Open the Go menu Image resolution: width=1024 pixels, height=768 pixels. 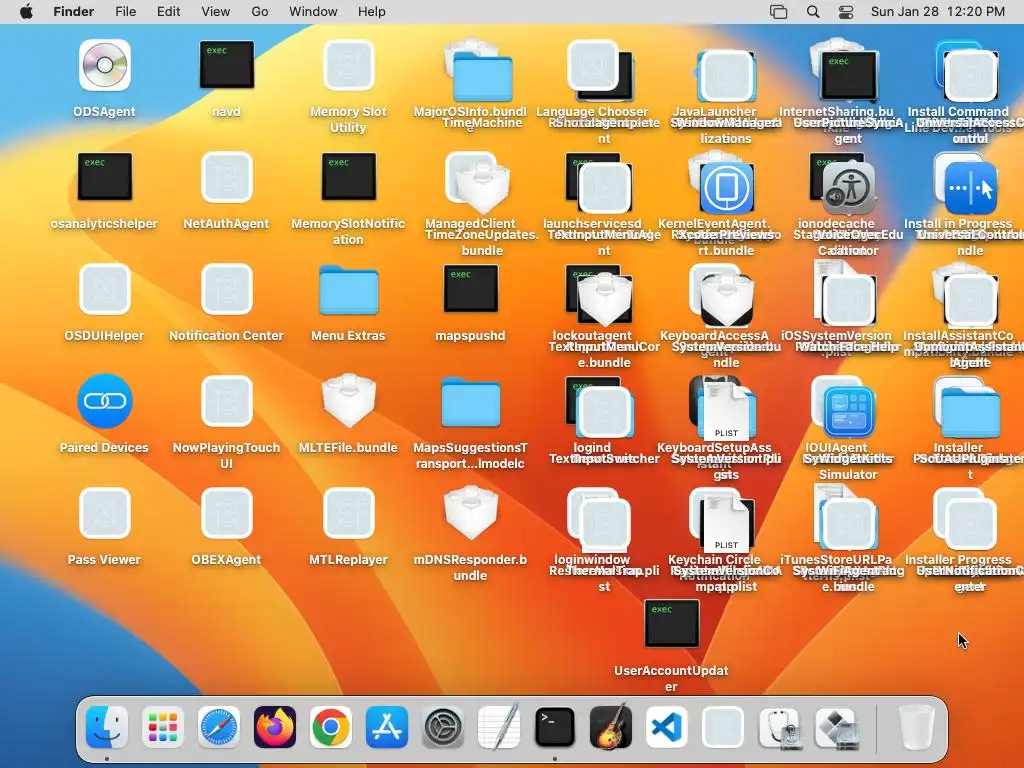pyautogui.click(x=260, y=12)
